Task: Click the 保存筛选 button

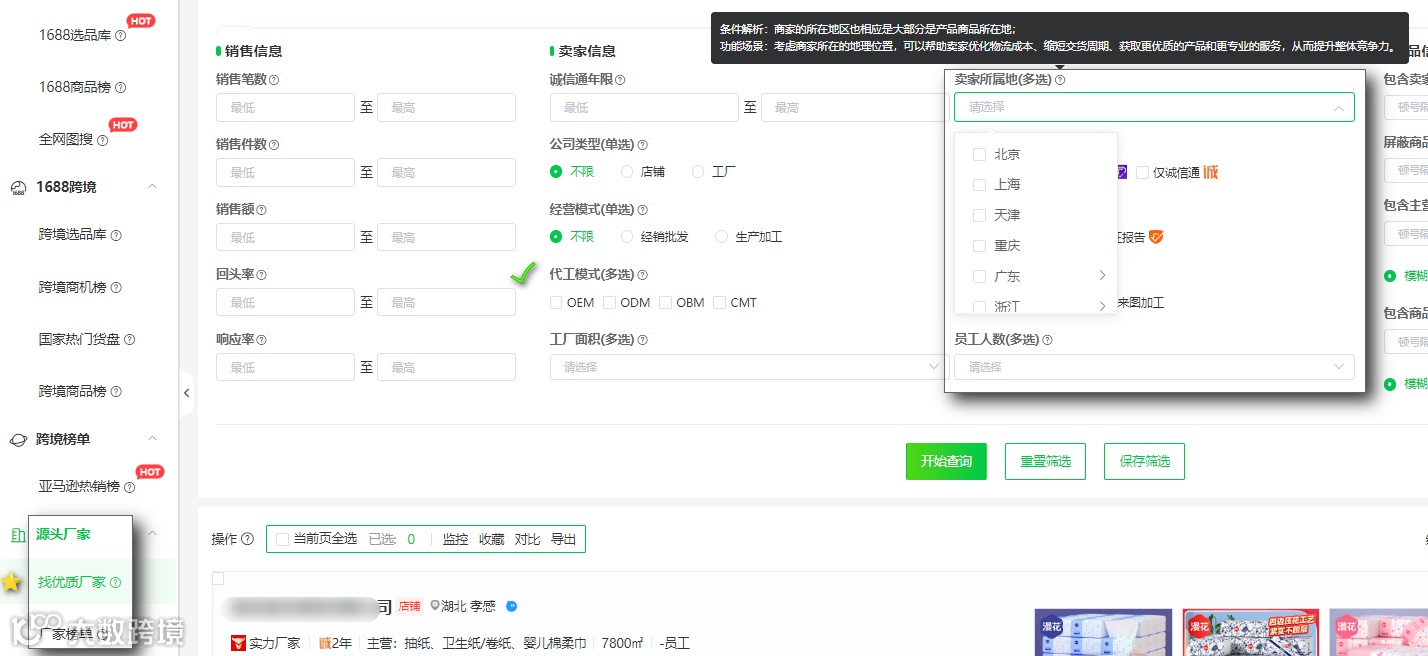Action: tap(1145, 461)
